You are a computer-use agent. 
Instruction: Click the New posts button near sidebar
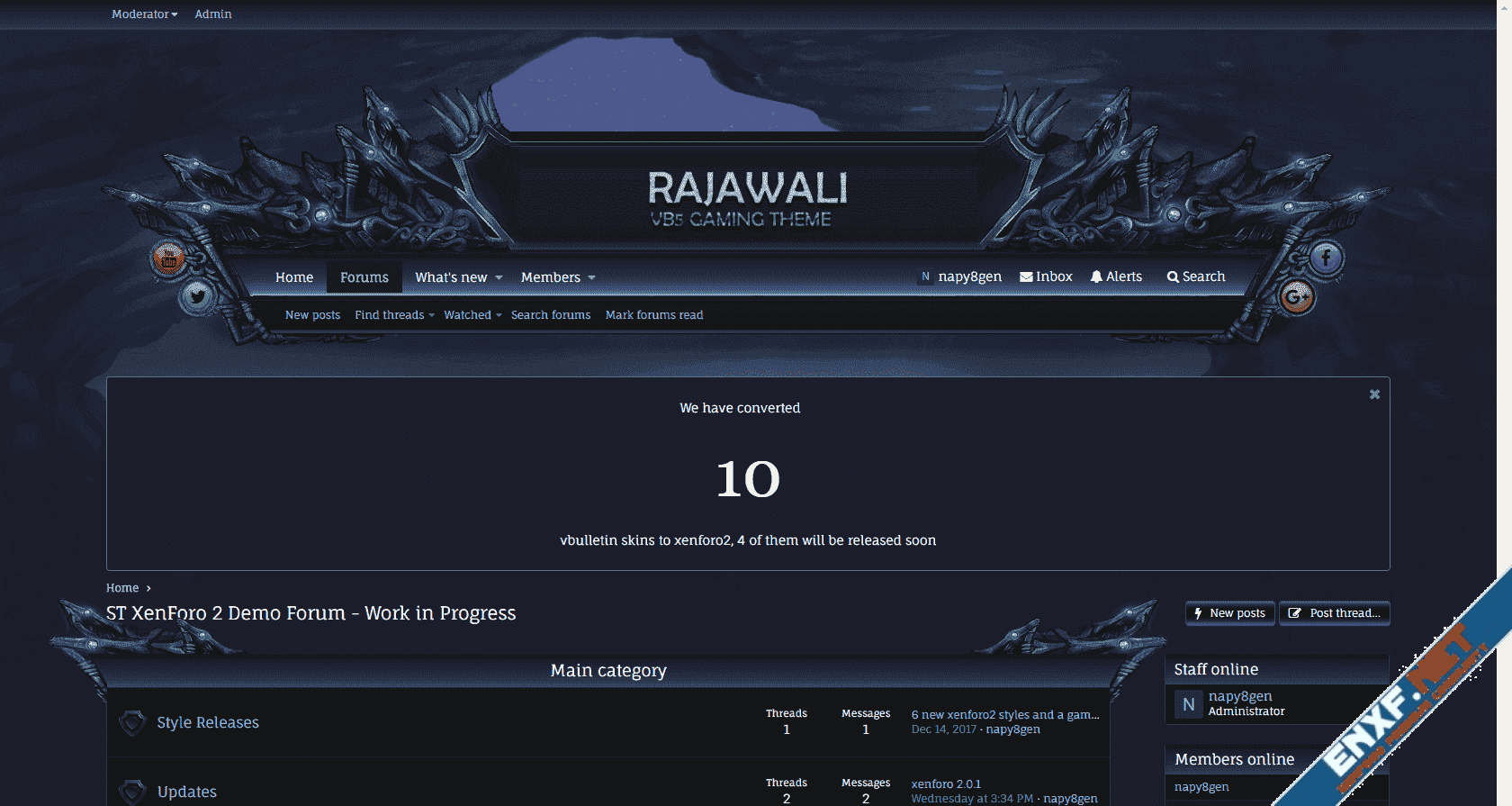[x=1229, y=613]
